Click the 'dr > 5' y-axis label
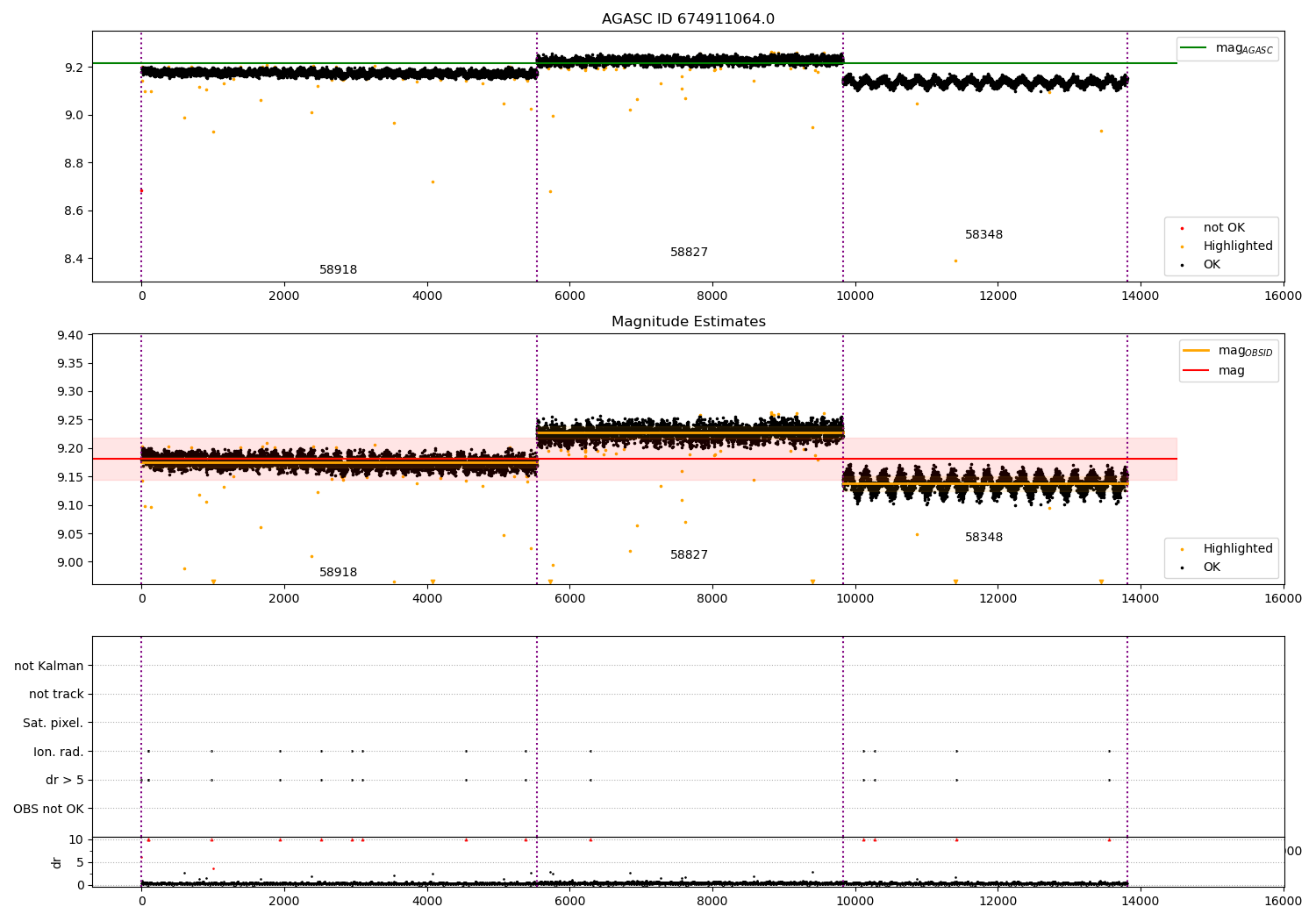This screenshot has width=1316, height=921. point(65,781)
